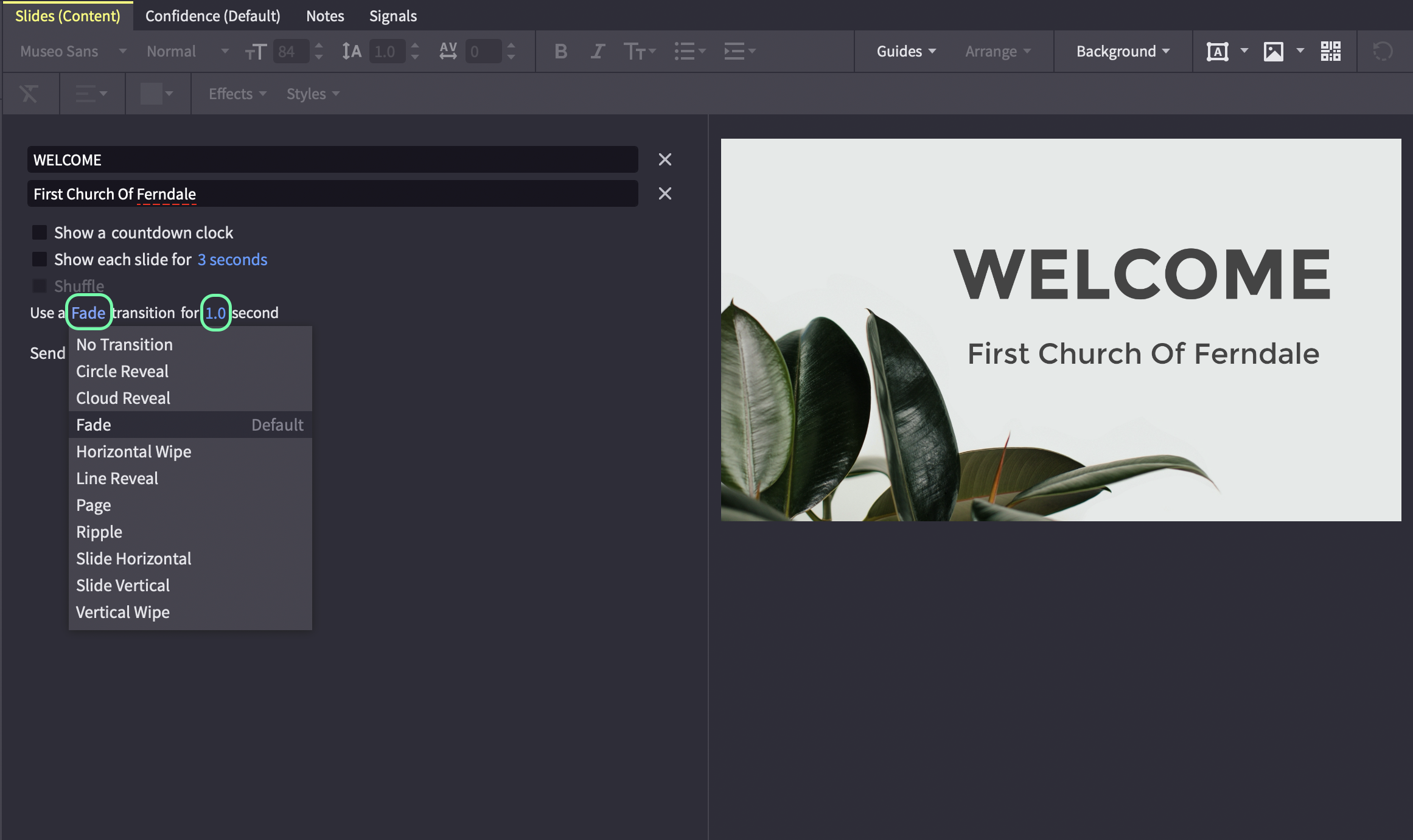
Task: Open the Museo Sans font dropdown
Action: coord(73,52)
